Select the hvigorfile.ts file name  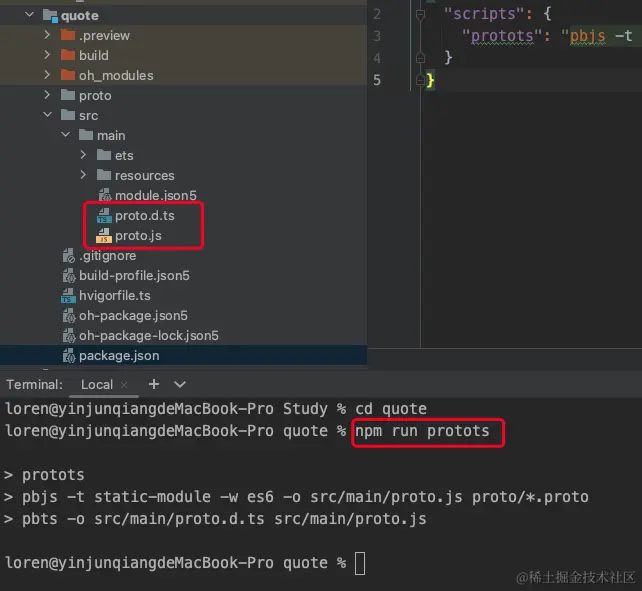(x=115, y=296)
